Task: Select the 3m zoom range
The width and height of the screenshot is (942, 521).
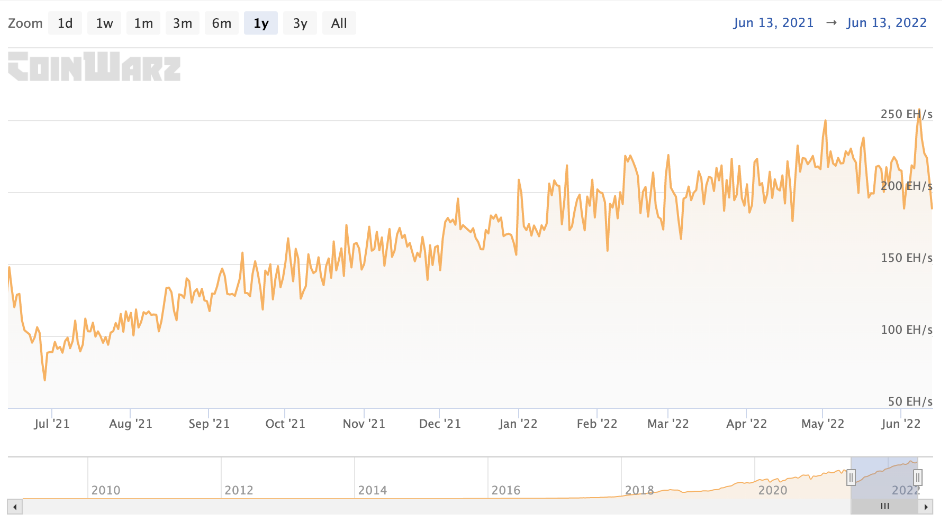Action: (x=183, y=23)
